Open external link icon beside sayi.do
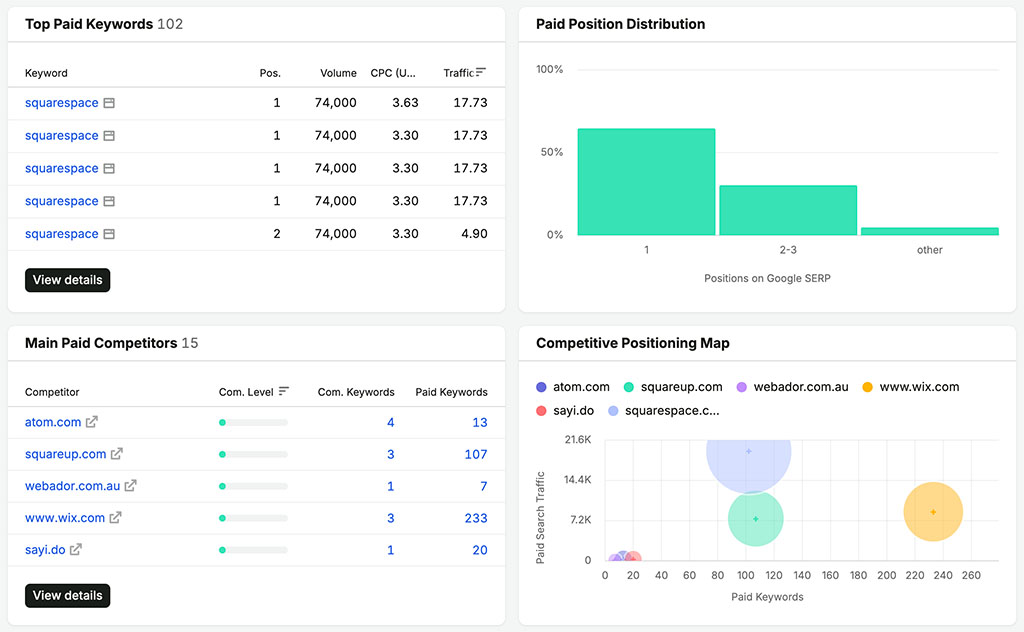Viewport: 1024px width, 632px height. 76,550
